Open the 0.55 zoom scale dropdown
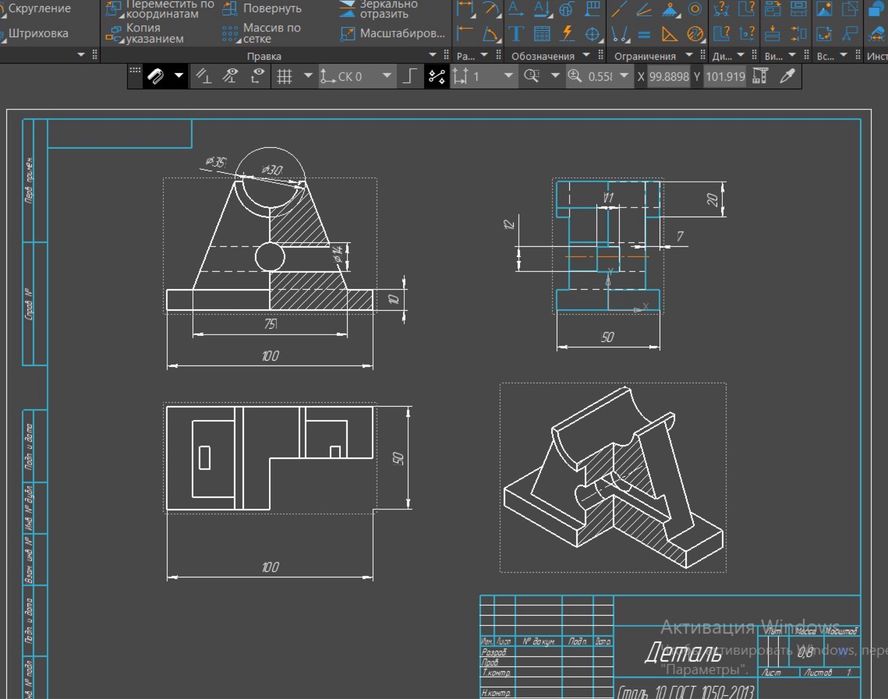The image size is (888, 699). click(x=624, y=76)
